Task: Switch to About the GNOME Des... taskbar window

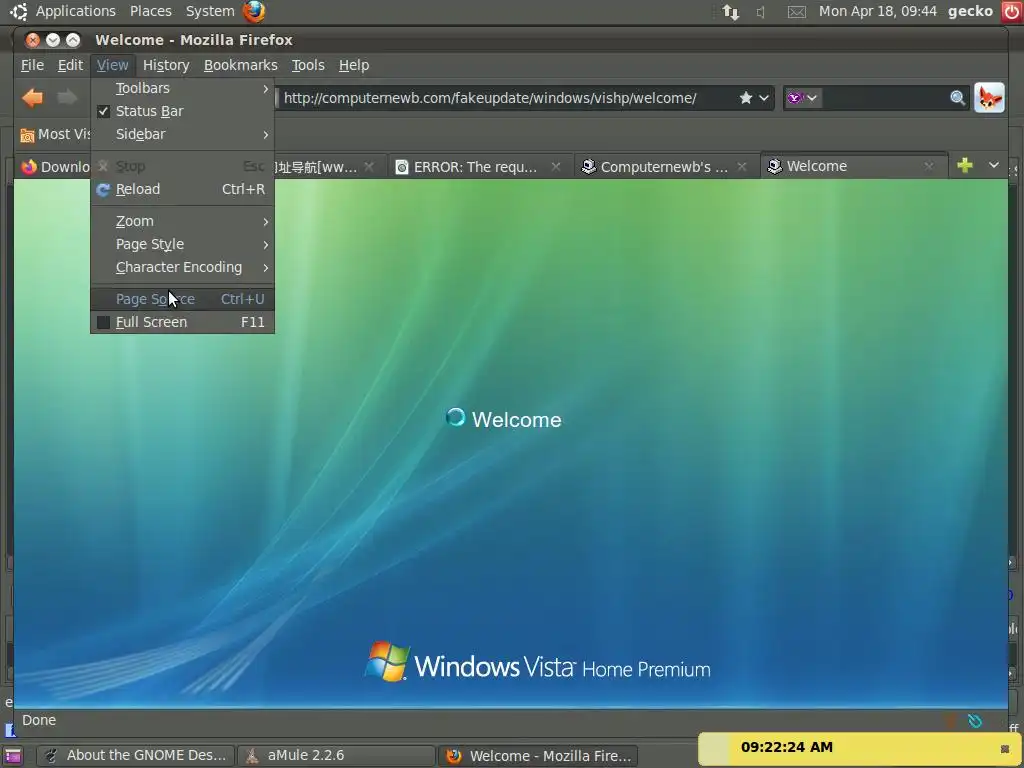Action: (x=136, y=756)
